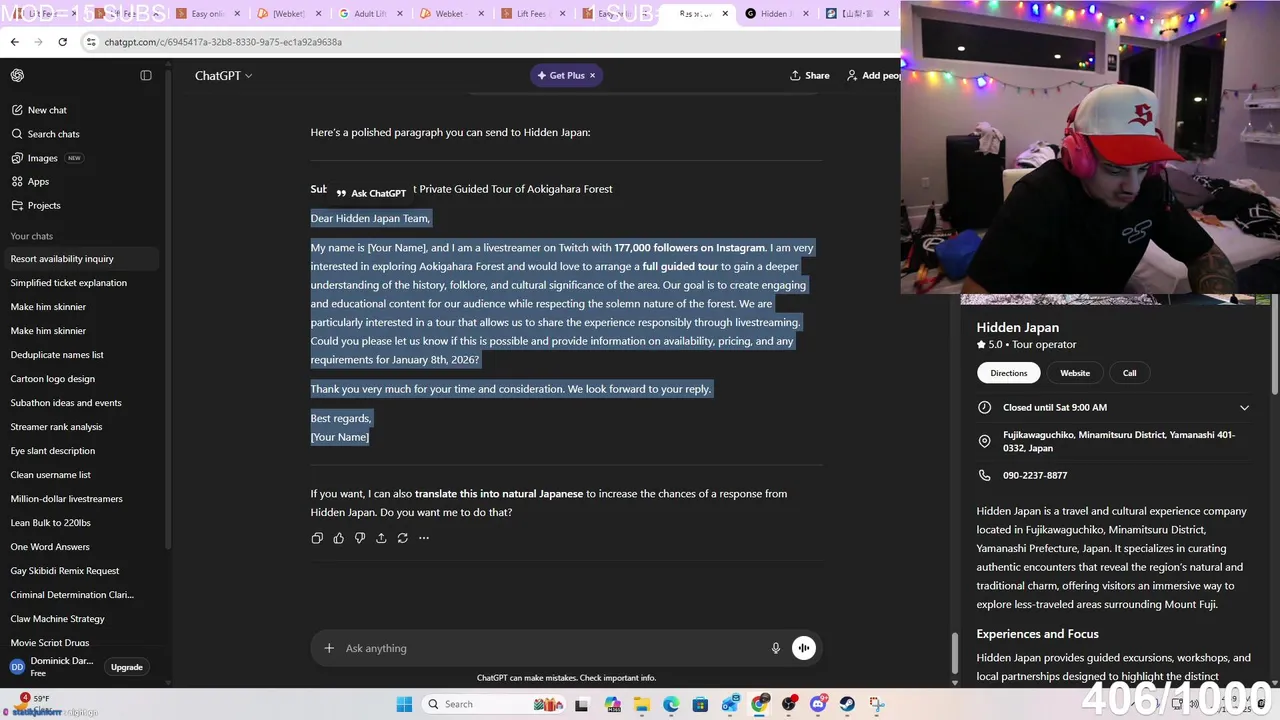Click the microphone dictation icon
This screenshot has width=1280, height=720.
(x=775, y=648)
